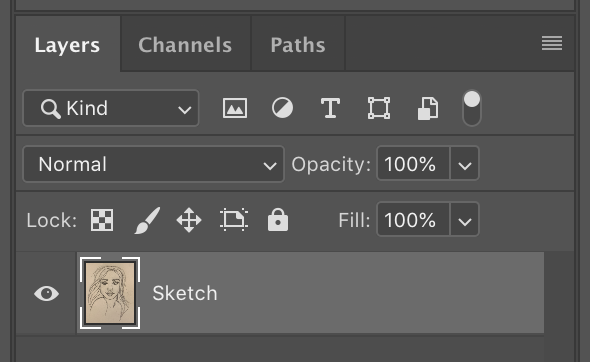Click the Opacity 100% value field
590x362 pixels.
pos(413,164)
